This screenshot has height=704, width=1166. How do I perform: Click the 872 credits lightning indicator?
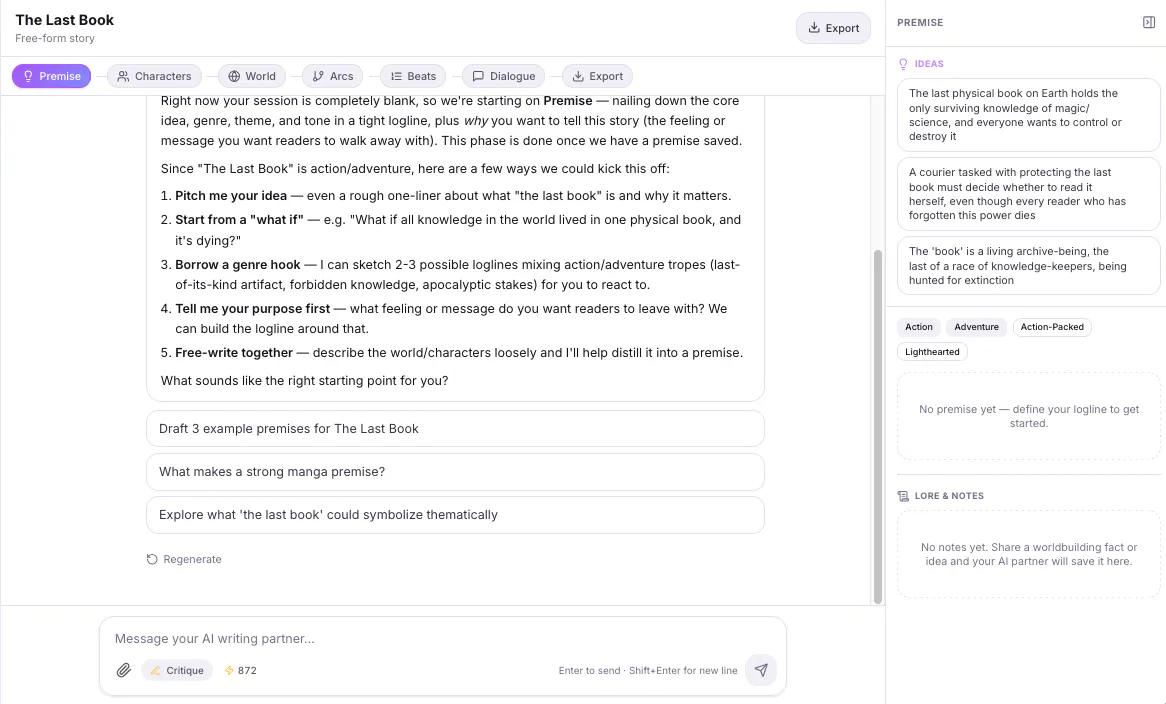pos(240,670)
